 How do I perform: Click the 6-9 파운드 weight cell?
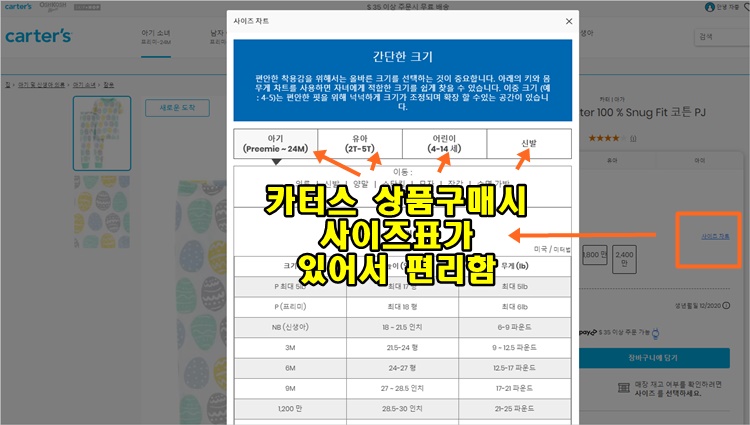(x=515, y=327)
